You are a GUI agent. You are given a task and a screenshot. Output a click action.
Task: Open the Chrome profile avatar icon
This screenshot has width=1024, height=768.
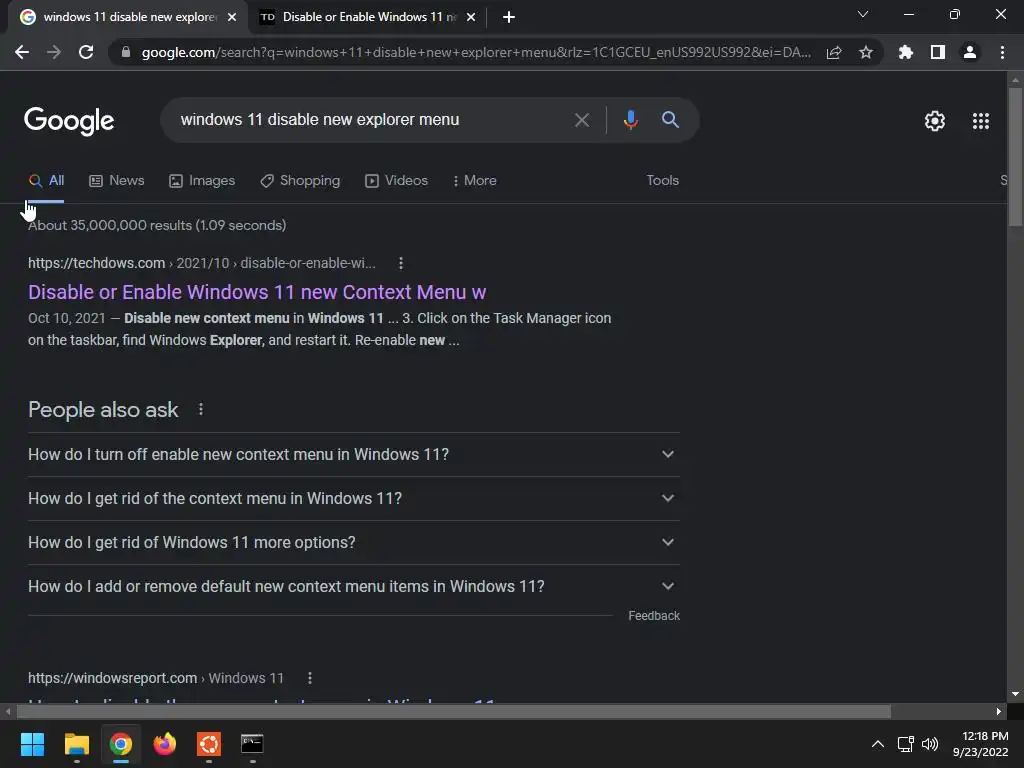click(x=970, y=52)
